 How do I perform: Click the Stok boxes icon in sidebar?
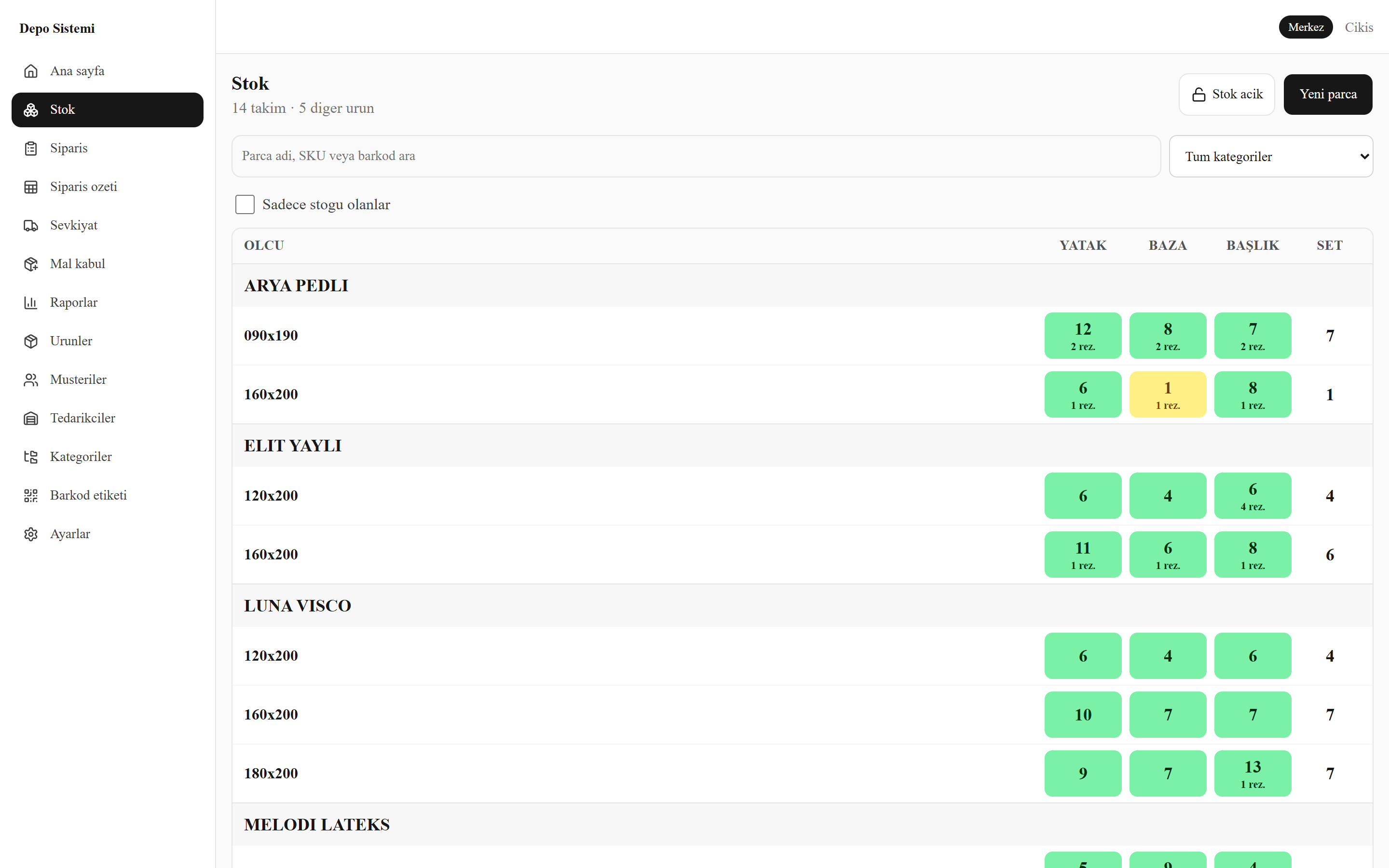[x=31, y=109]
